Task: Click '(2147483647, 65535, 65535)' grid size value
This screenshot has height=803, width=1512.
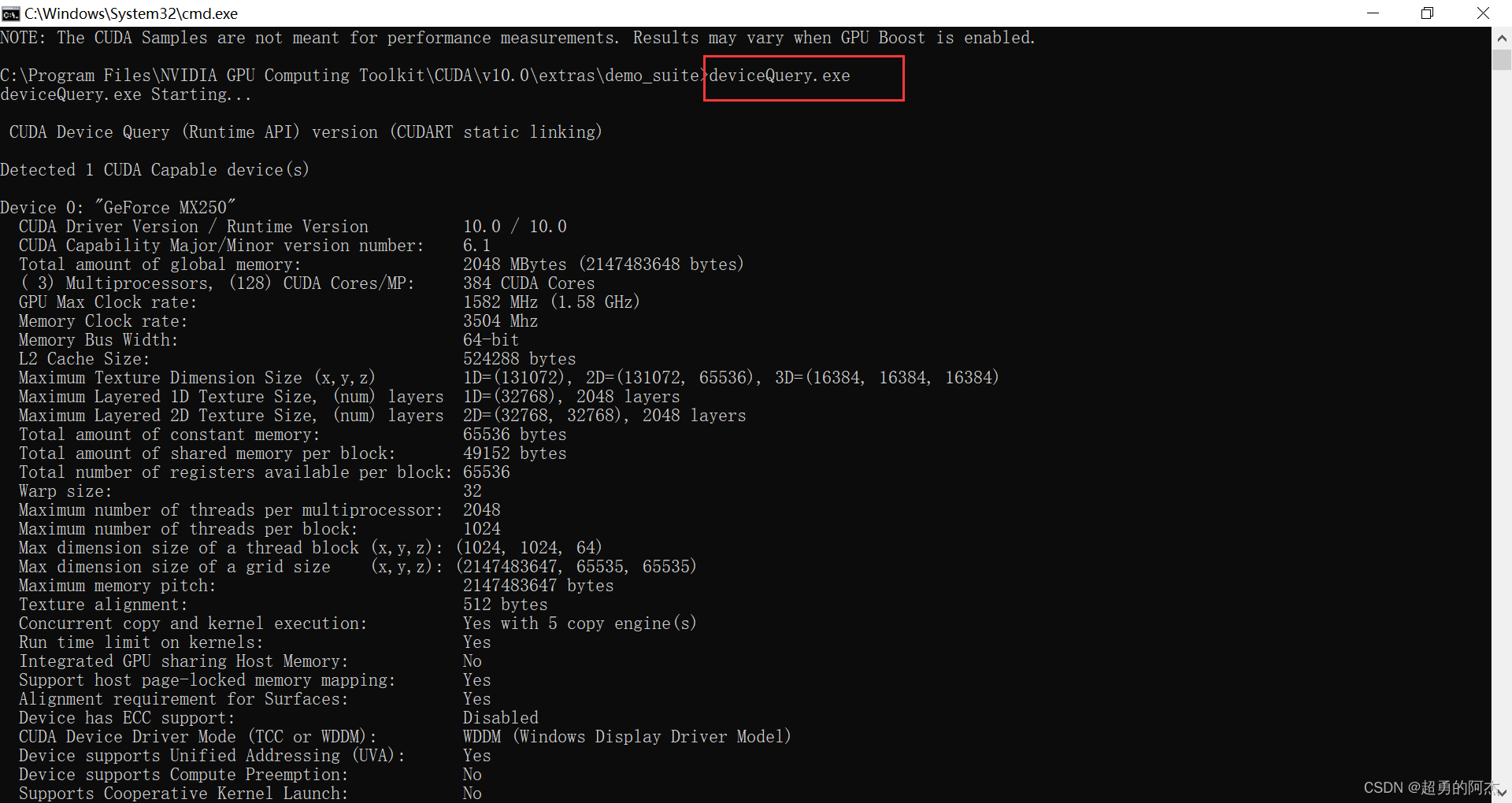Action: pyautogui.click(x=576, y=567)
